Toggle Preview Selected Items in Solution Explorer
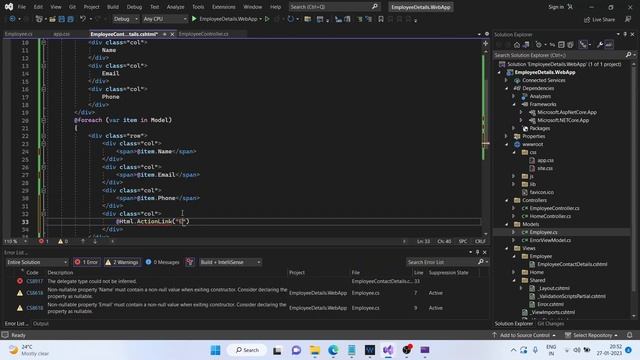 point(608,45)
